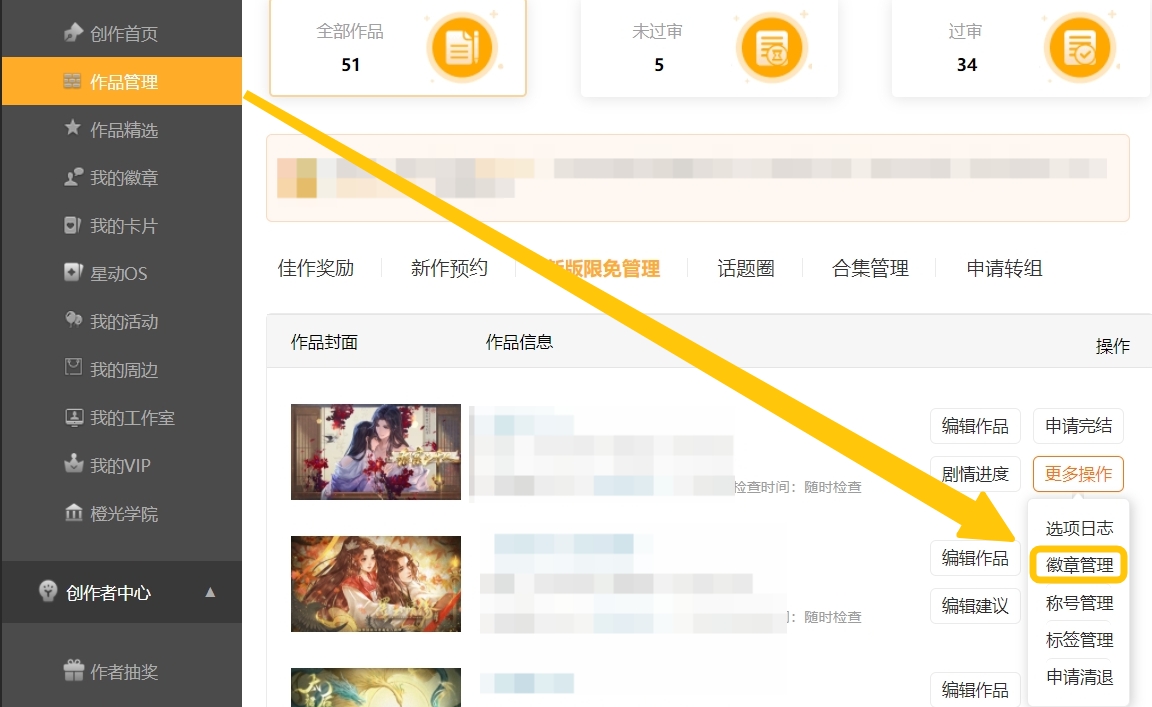Click the 创作首页 sidebar icon

(73, 33)
